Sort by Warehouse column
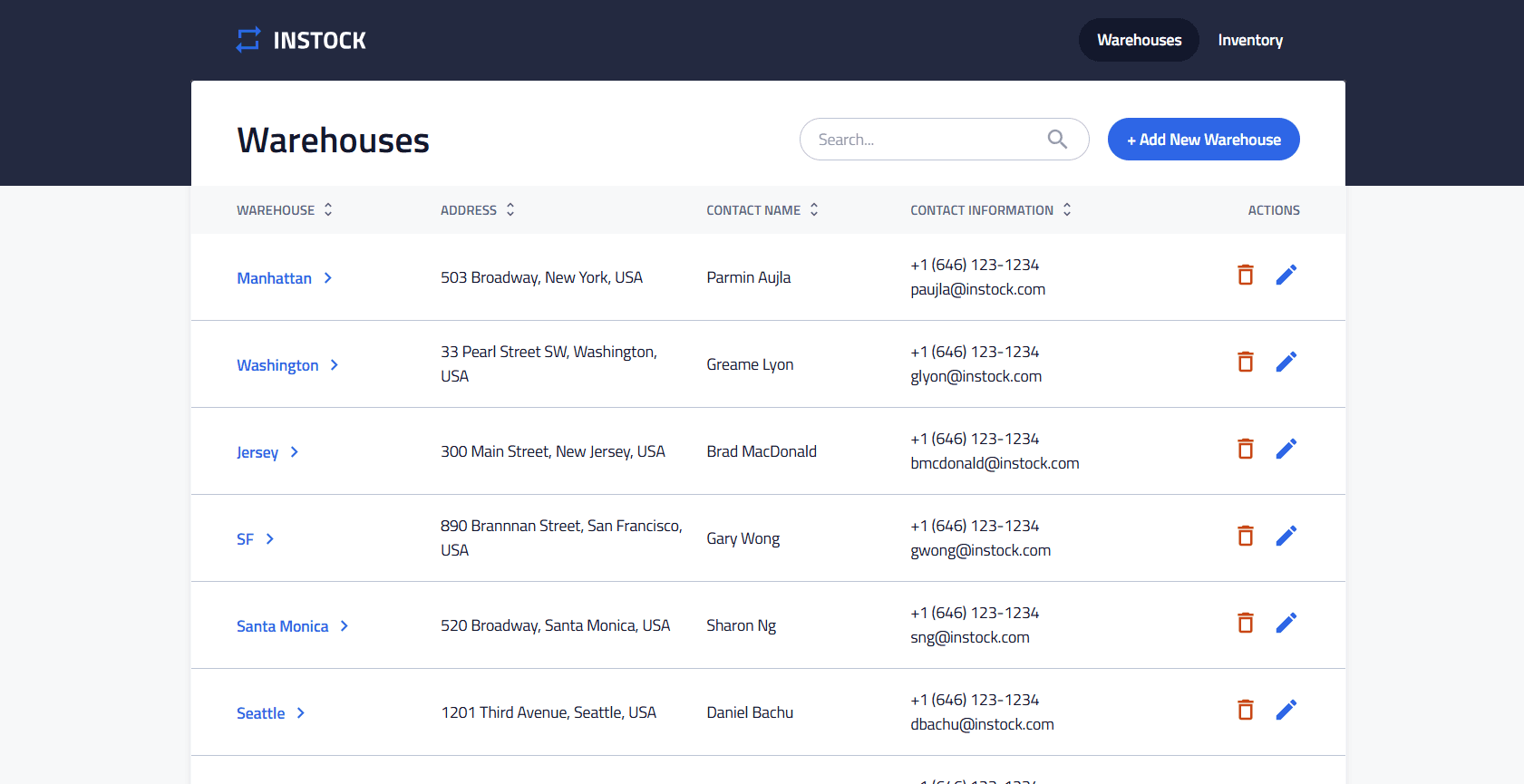Image resolution: width=1524 pixels, height=784 pixels. tap(328, 209)
